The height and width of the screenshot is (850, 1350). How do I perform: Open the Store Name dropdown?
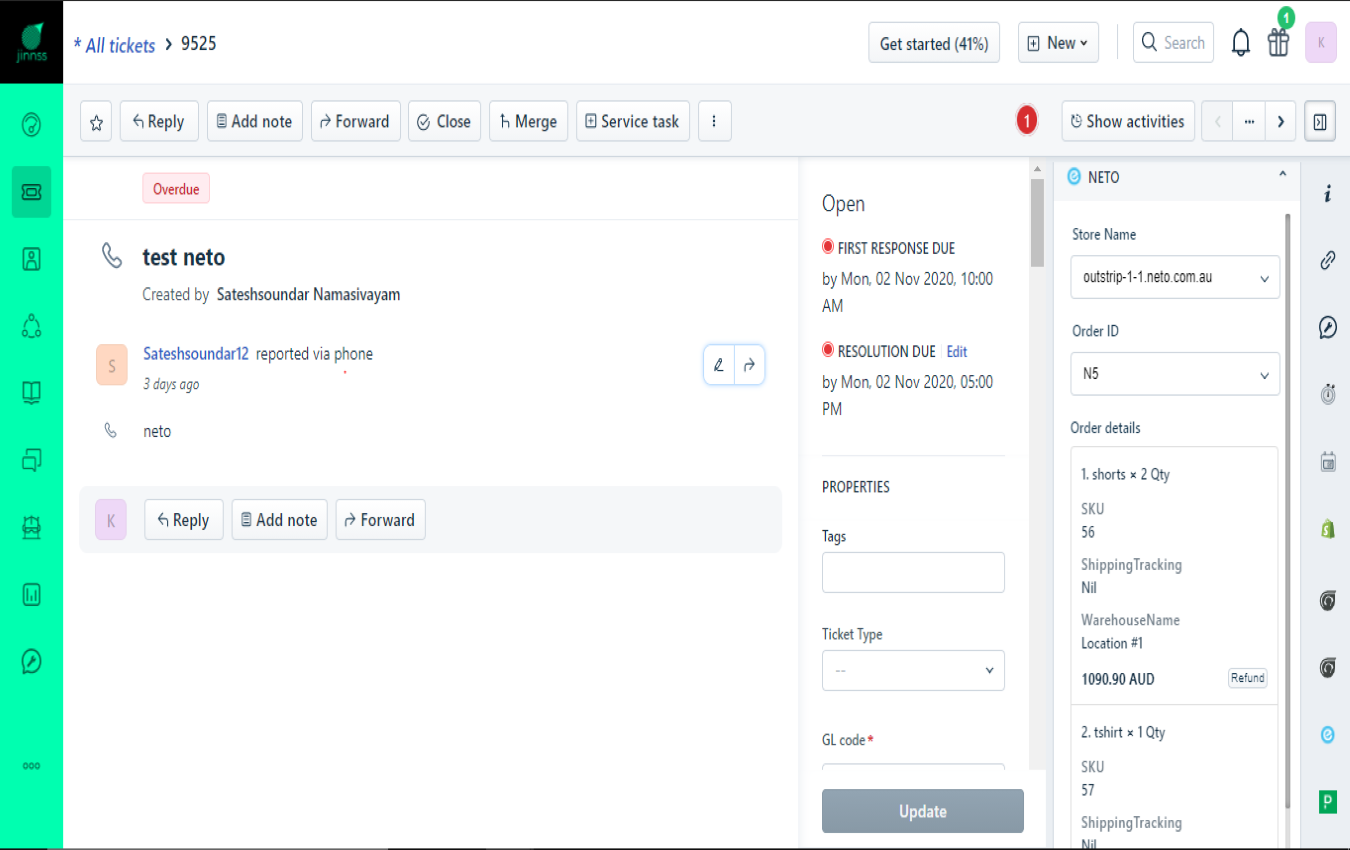(1175, 277)
